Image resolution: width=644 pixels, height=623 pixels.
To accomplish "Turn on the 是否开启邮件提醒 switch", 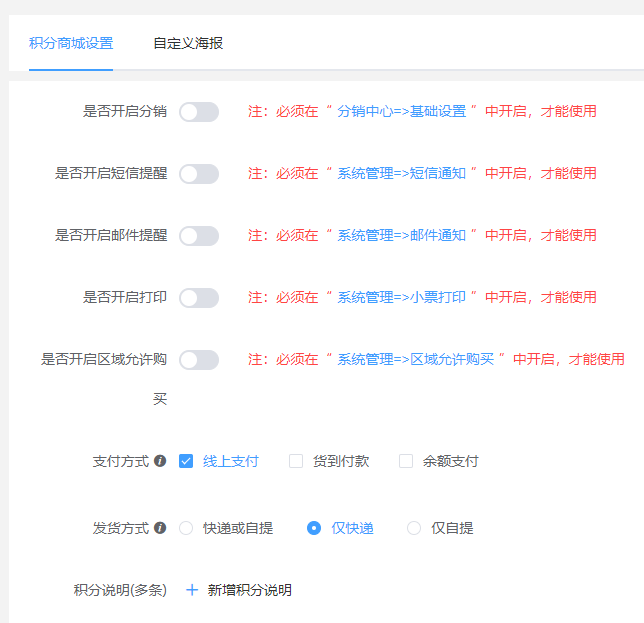I will (198, 236).
